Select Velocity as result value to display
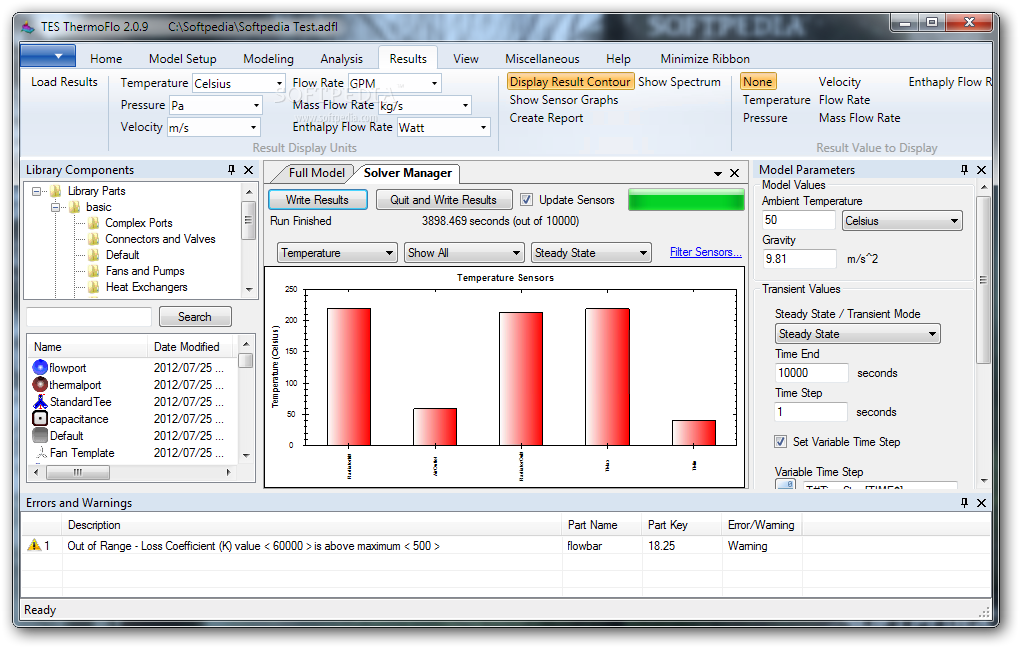This screenshot has width=1020, height=648. coord(839,82)
